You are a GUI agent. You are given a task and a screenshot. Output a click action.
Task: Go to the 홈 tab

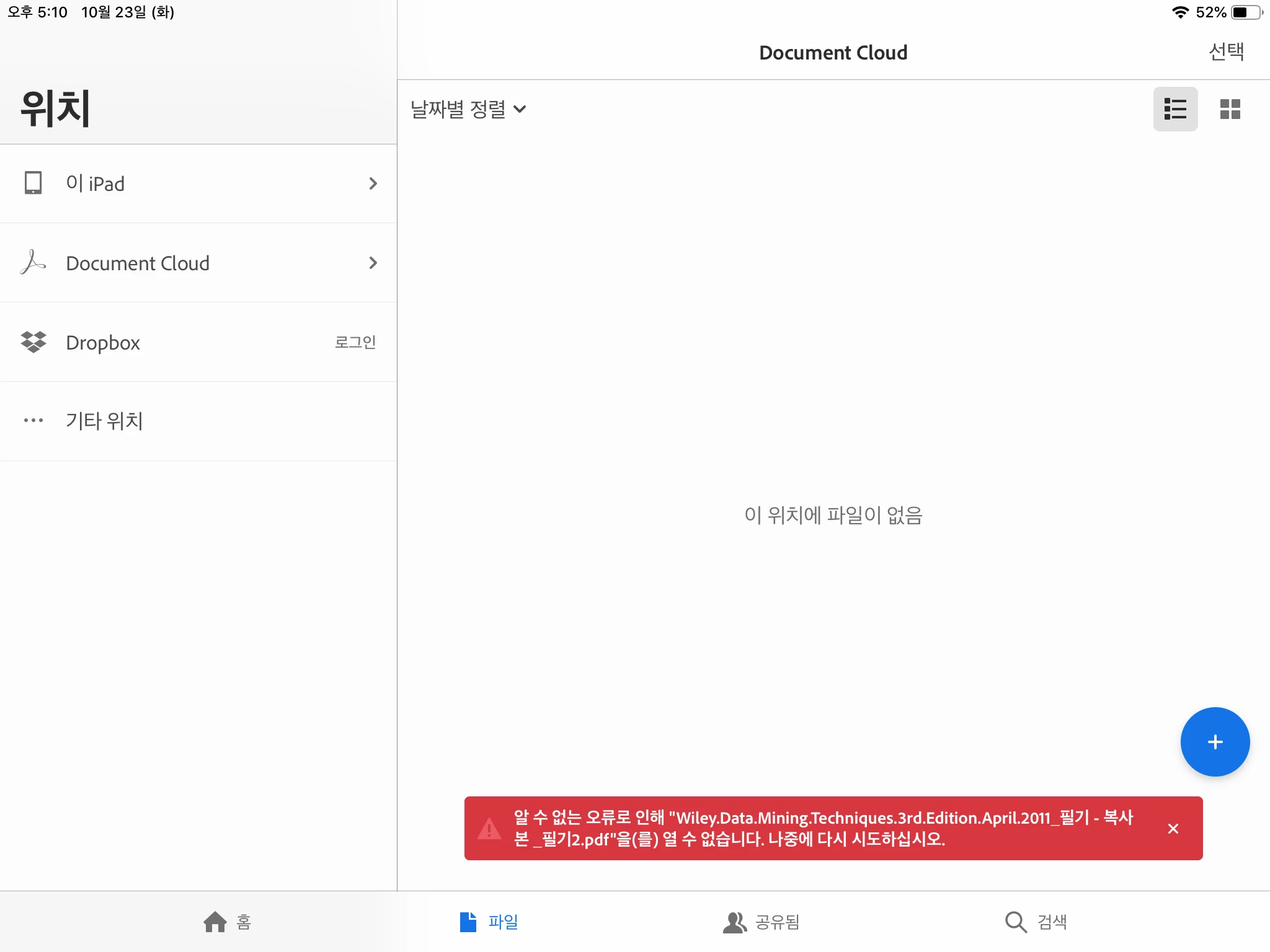(x=227, y=922)
